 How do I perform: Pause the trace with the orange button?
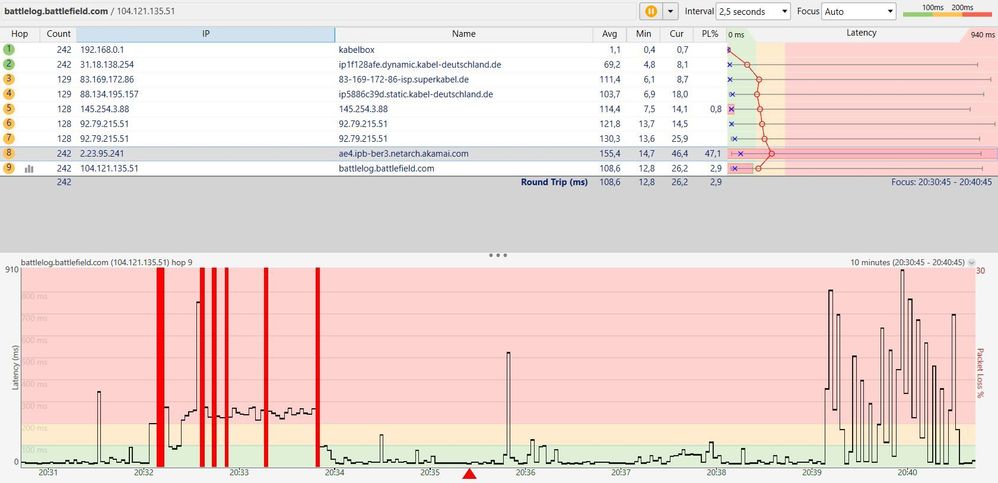(650, 11)
